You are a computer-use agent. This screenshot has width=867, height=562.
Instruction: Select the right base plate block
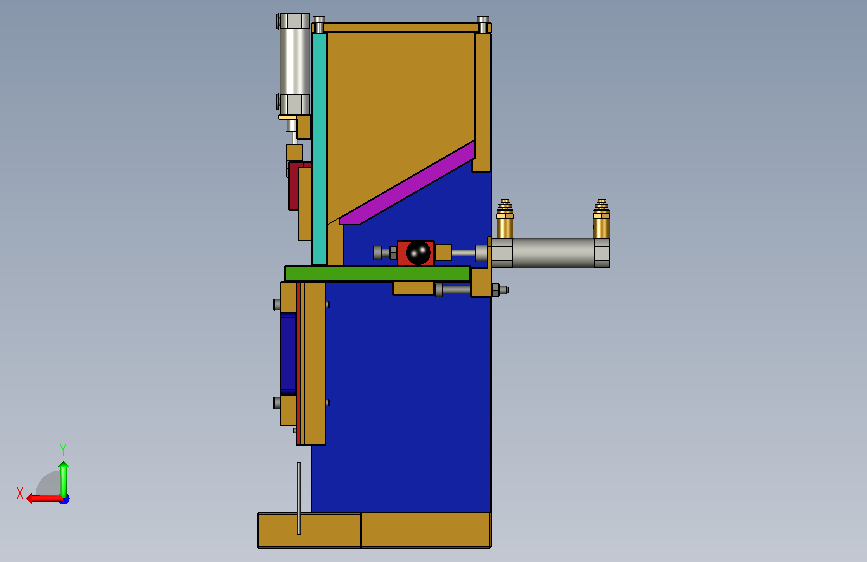(x=426, y=530)
